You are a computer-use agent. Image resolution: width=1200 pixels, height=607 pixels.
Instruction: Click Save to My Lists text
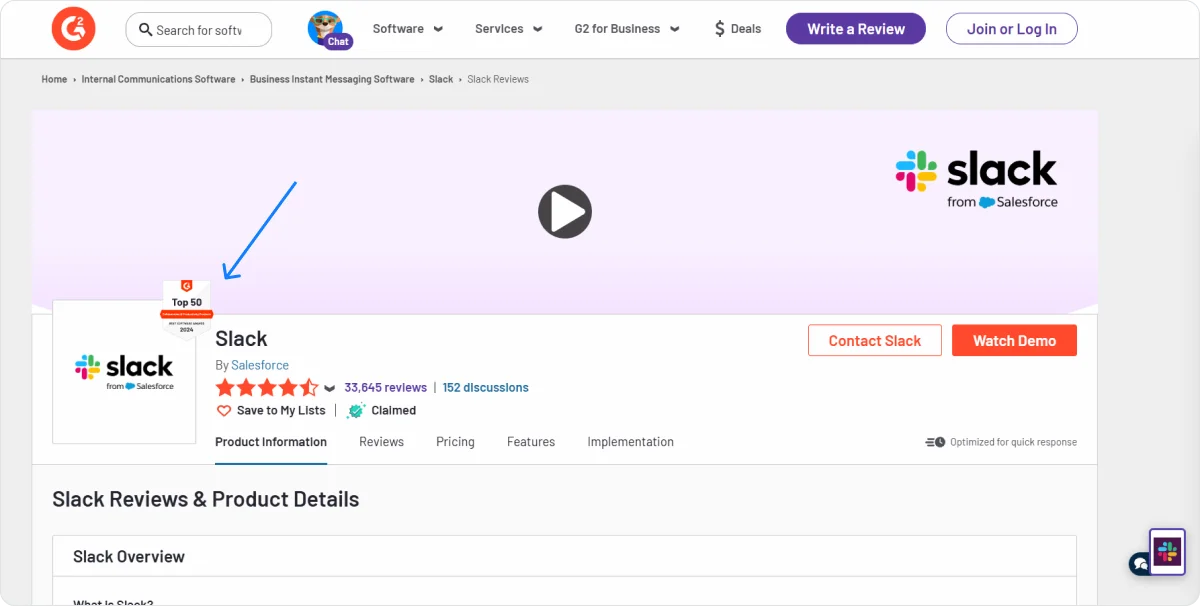(281, 411)
